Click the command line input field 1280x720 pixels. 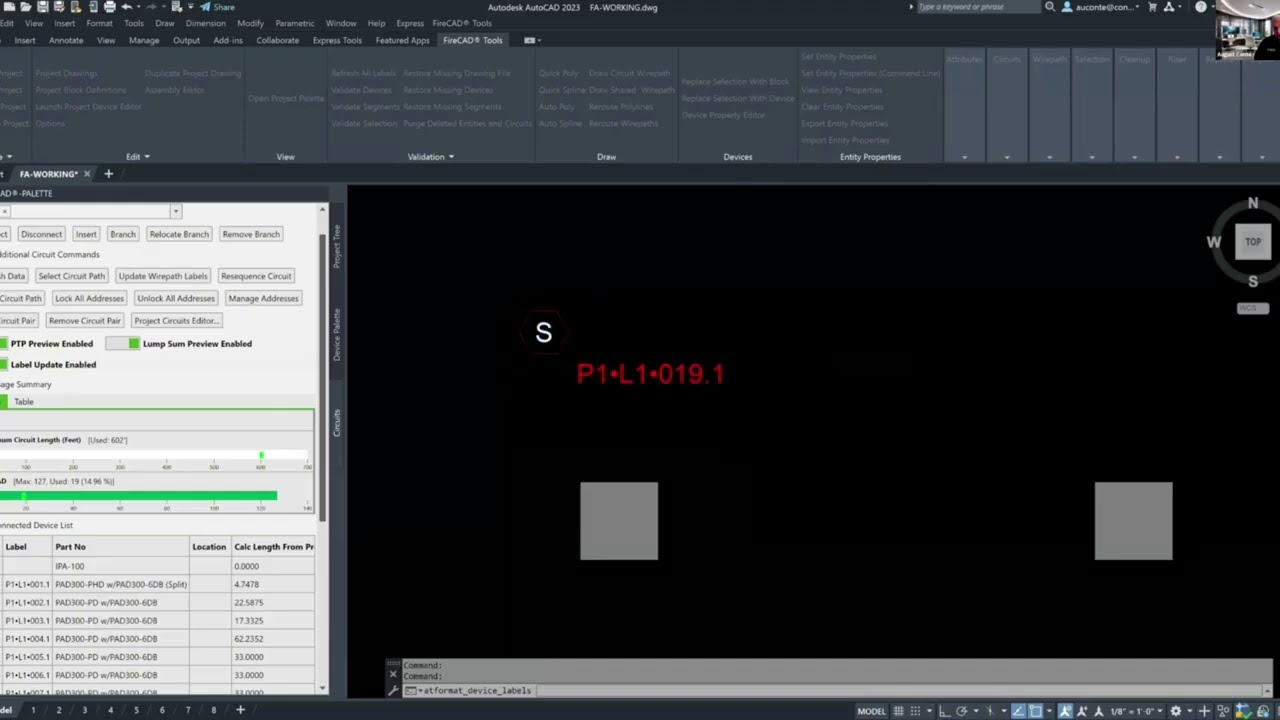(x=835, y=690)
